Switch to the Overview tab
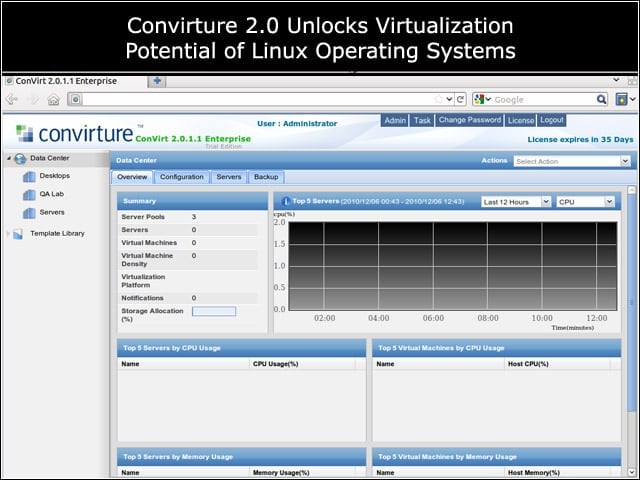 (x=132, y=177)
